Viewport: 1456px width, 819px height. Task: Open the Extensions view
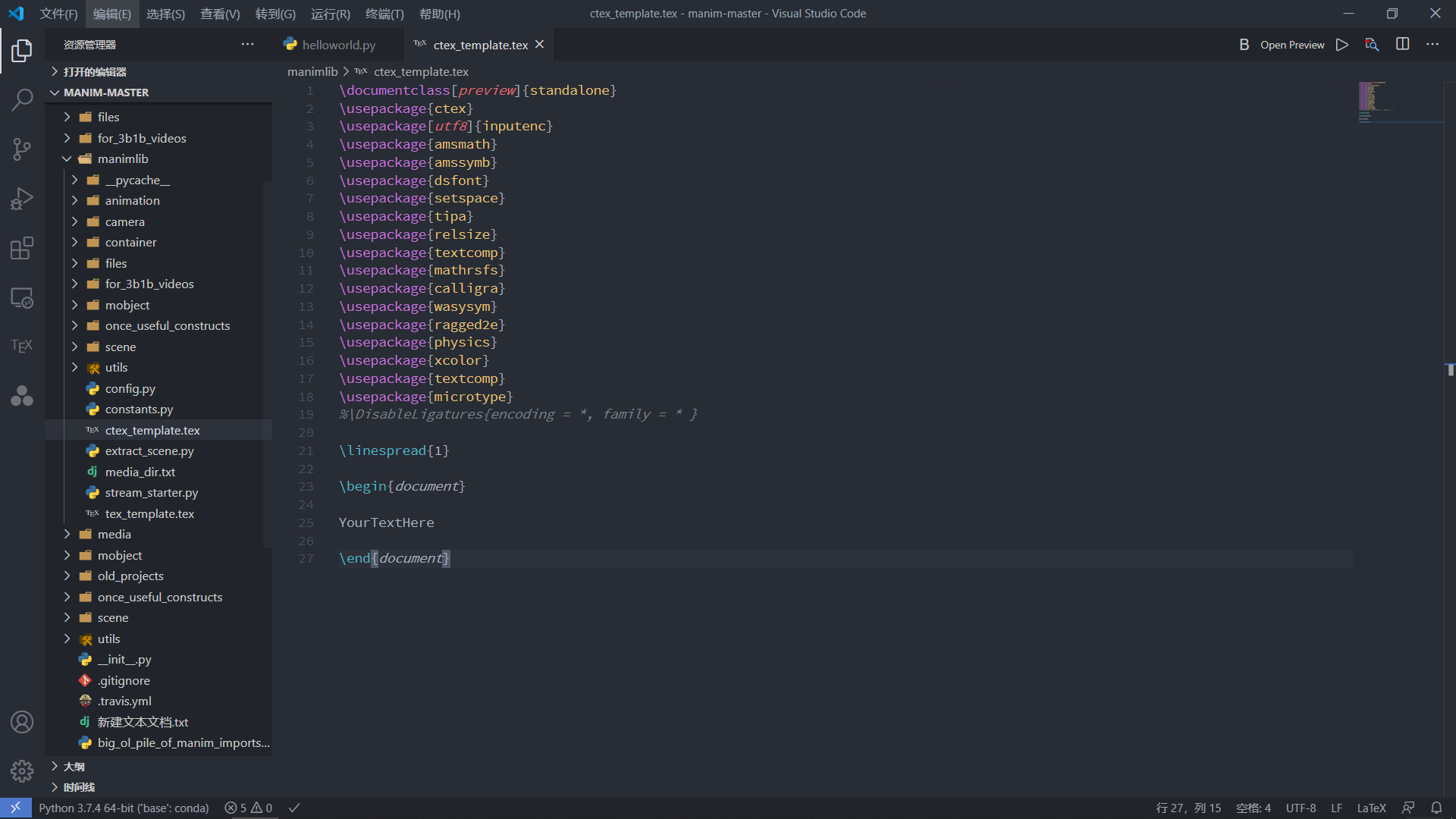coord(22,248)
